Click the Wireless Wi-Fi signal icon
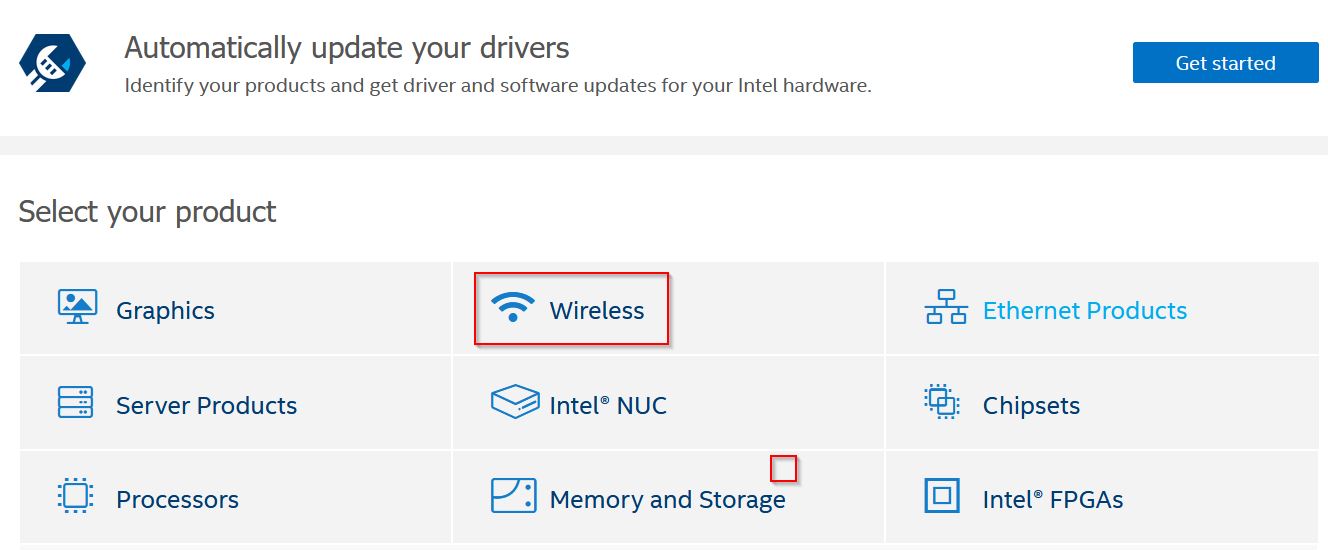Screen dimensions: 1328x550 coord(512,307)
